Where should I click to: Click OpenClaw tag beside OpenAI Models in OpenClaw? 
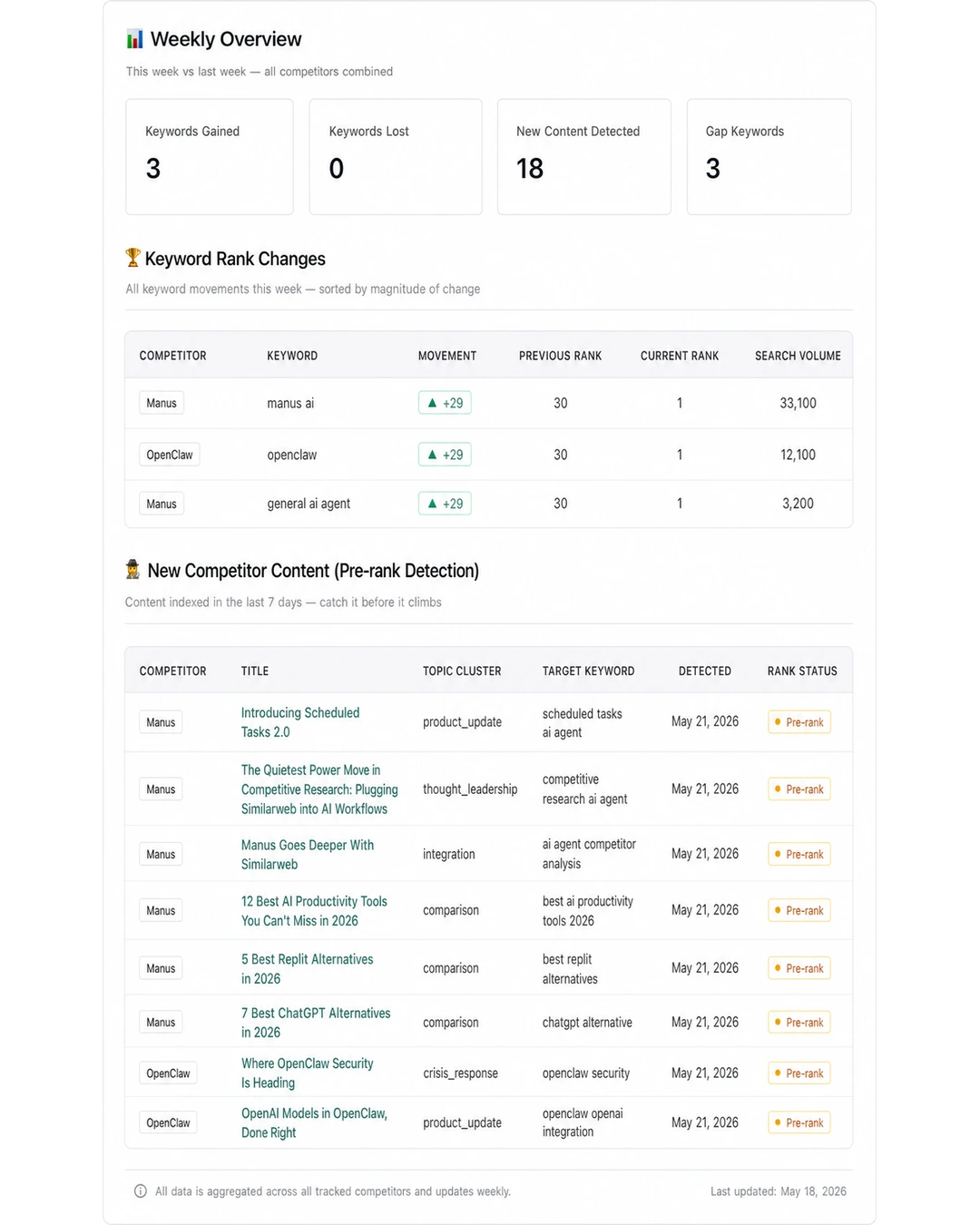pyautogui.click(x=168, y=1123)
